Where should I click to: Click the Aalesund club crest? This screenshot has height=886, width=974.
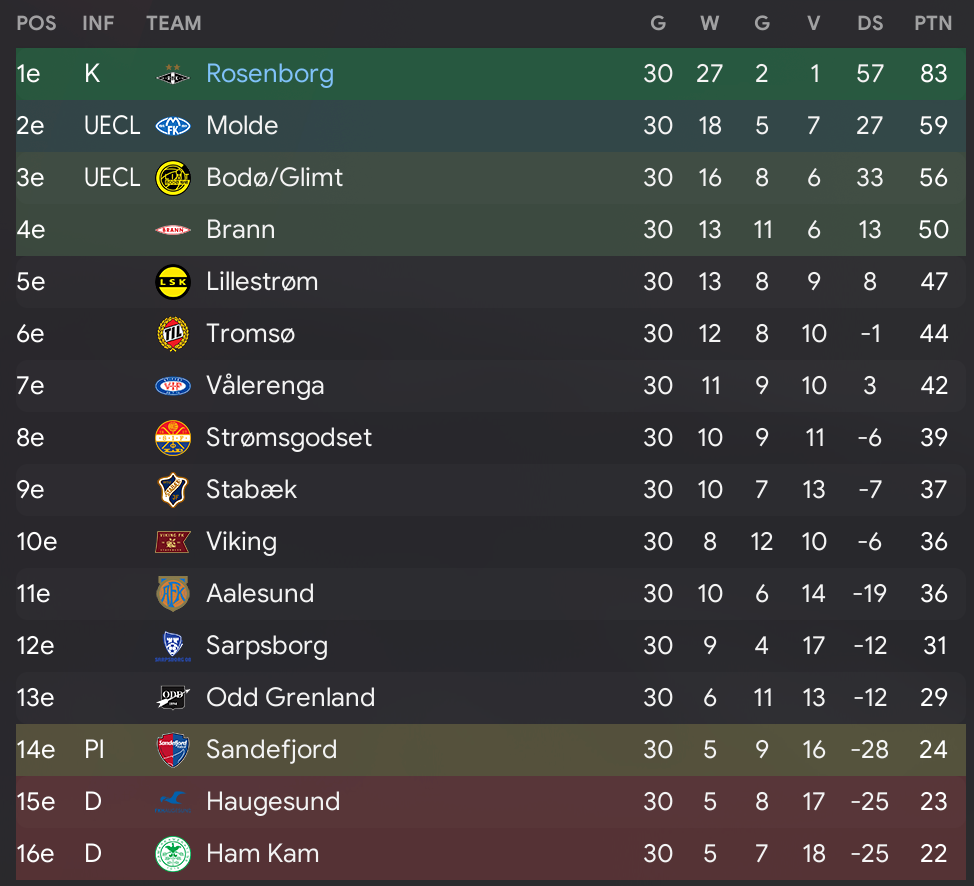point(173,594)
